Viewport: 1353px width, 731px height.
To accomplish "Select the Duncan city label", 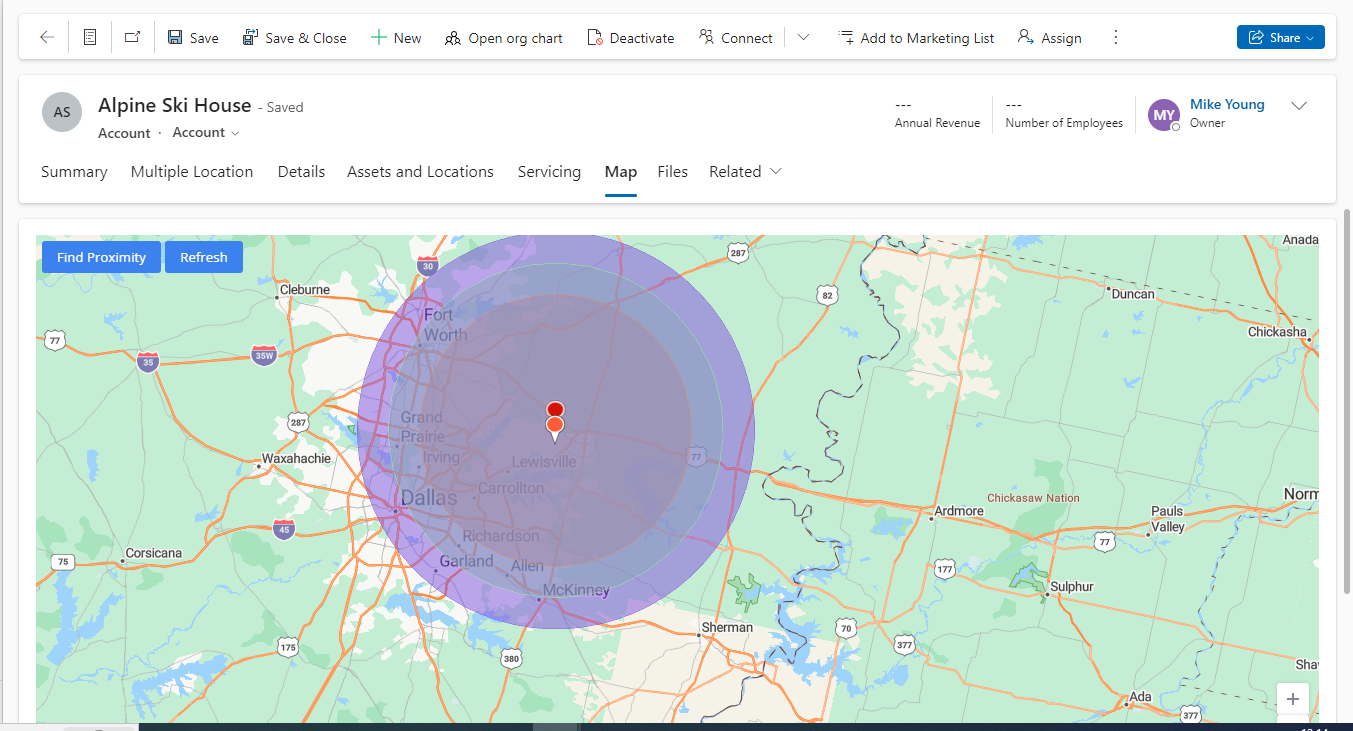I will tap(1133, 294).
